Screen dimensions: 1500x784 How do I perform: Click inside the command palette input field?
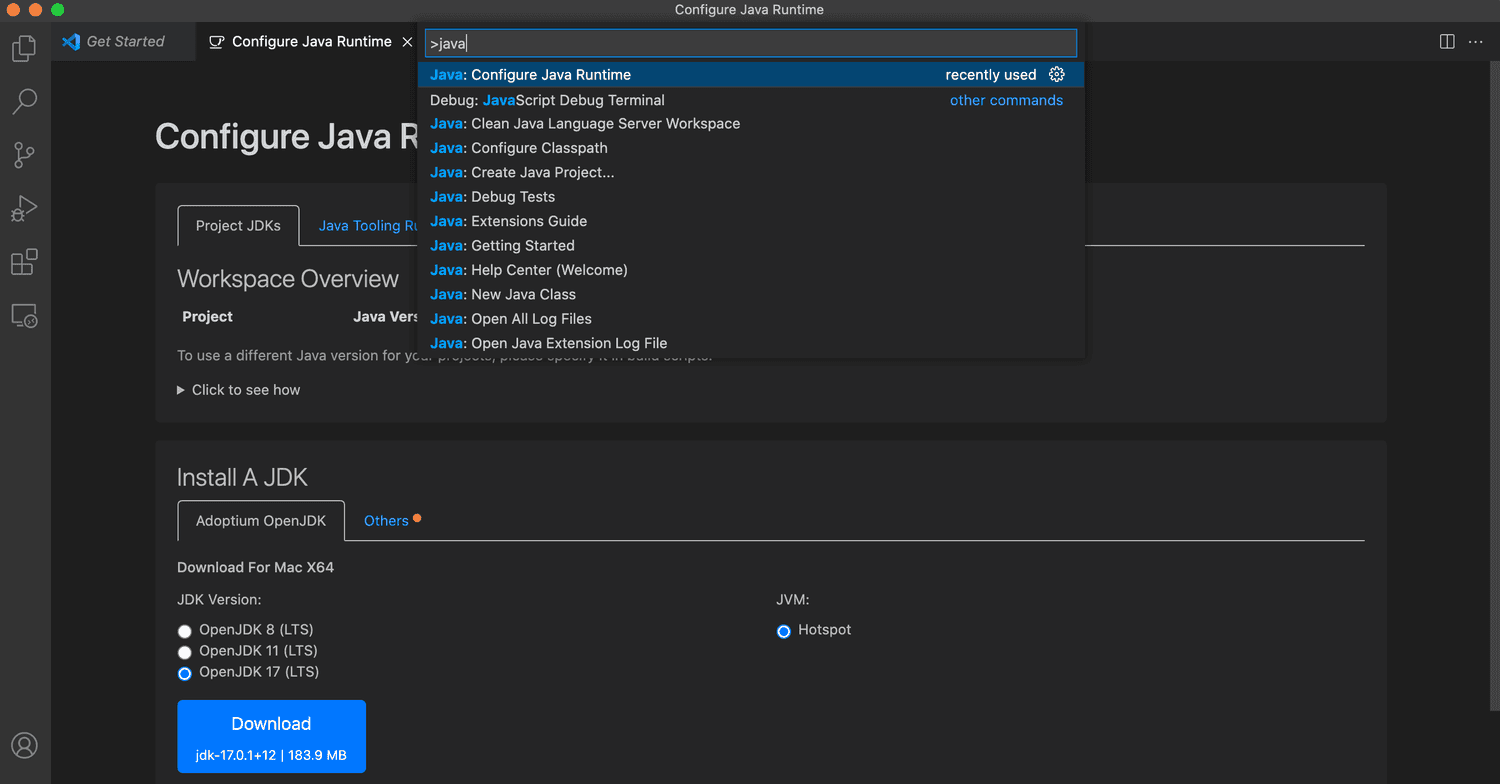(750, 42)
